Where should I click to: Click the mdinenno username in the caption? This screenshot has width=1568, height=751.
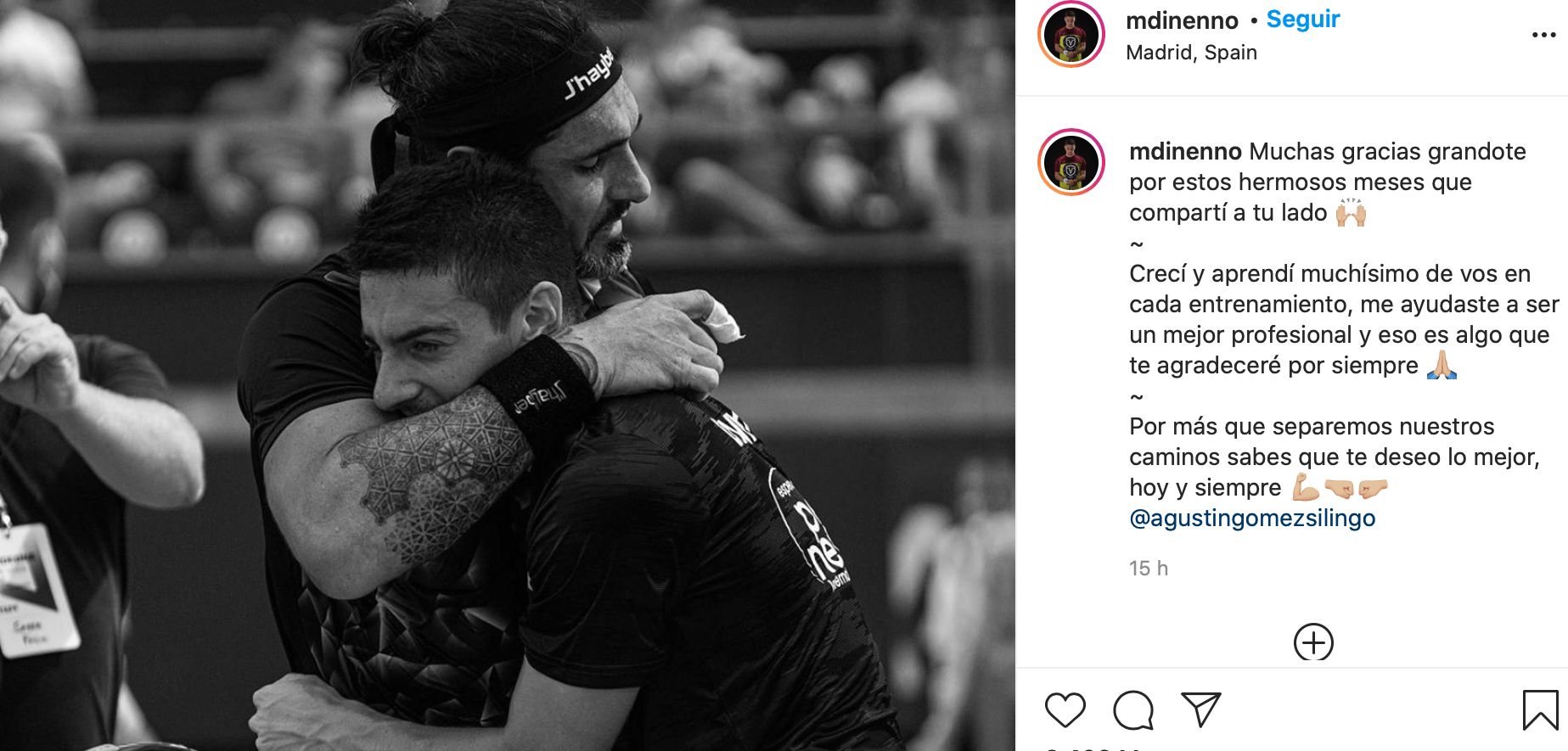[1185, 151]
